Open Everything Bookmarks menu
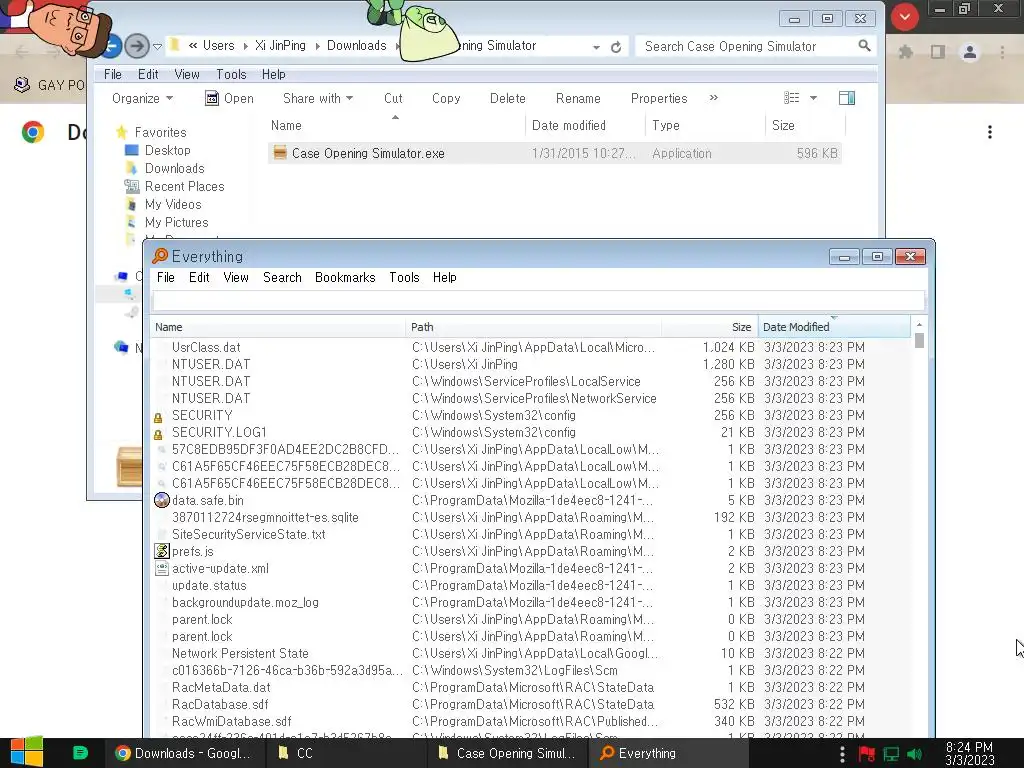The height and width of the screenshot is (768, 1024). pyautogui.click(x=345, y=278)
